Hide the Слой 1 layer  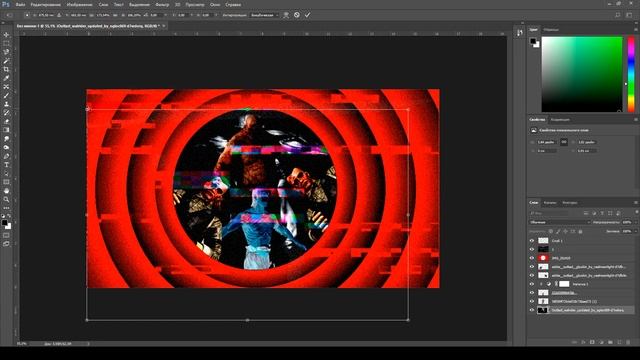click(532, 241)
